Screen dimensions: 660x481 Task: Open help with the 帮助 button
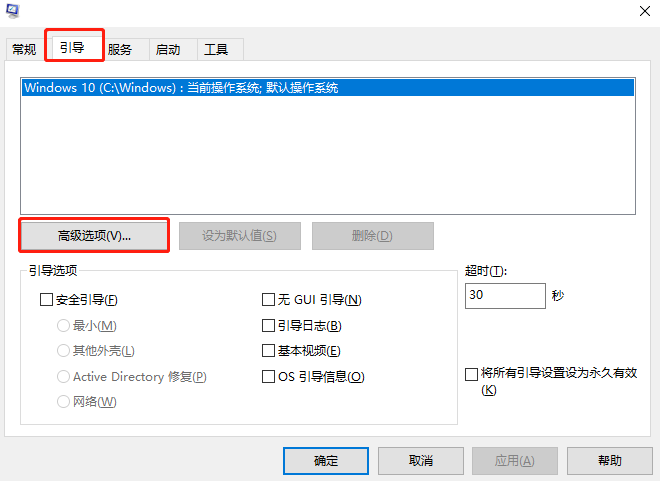609,461
